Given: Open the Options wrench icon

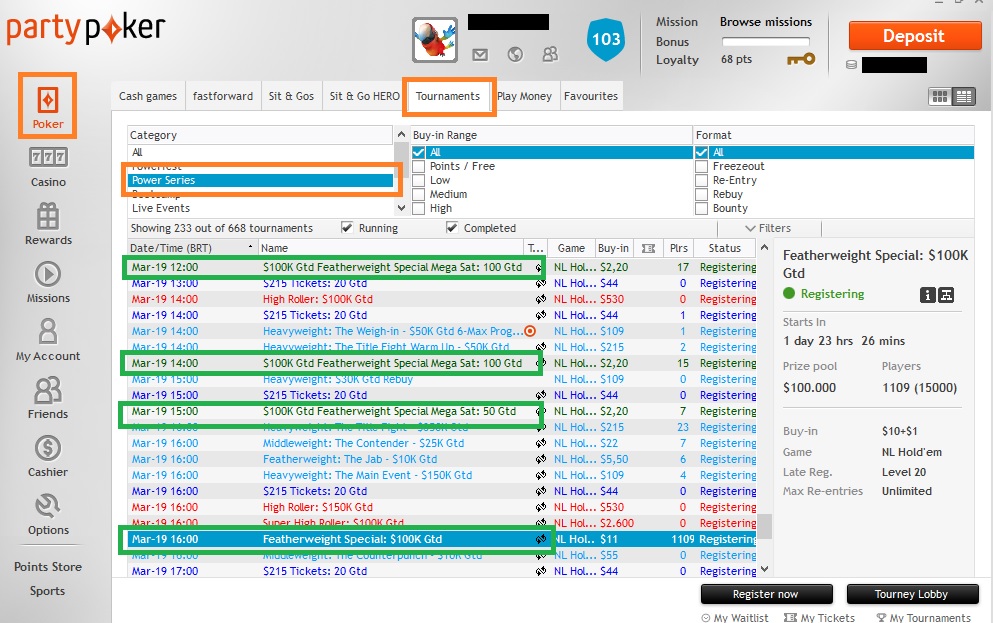Looking at the screenshot, I should click(48, 506).
